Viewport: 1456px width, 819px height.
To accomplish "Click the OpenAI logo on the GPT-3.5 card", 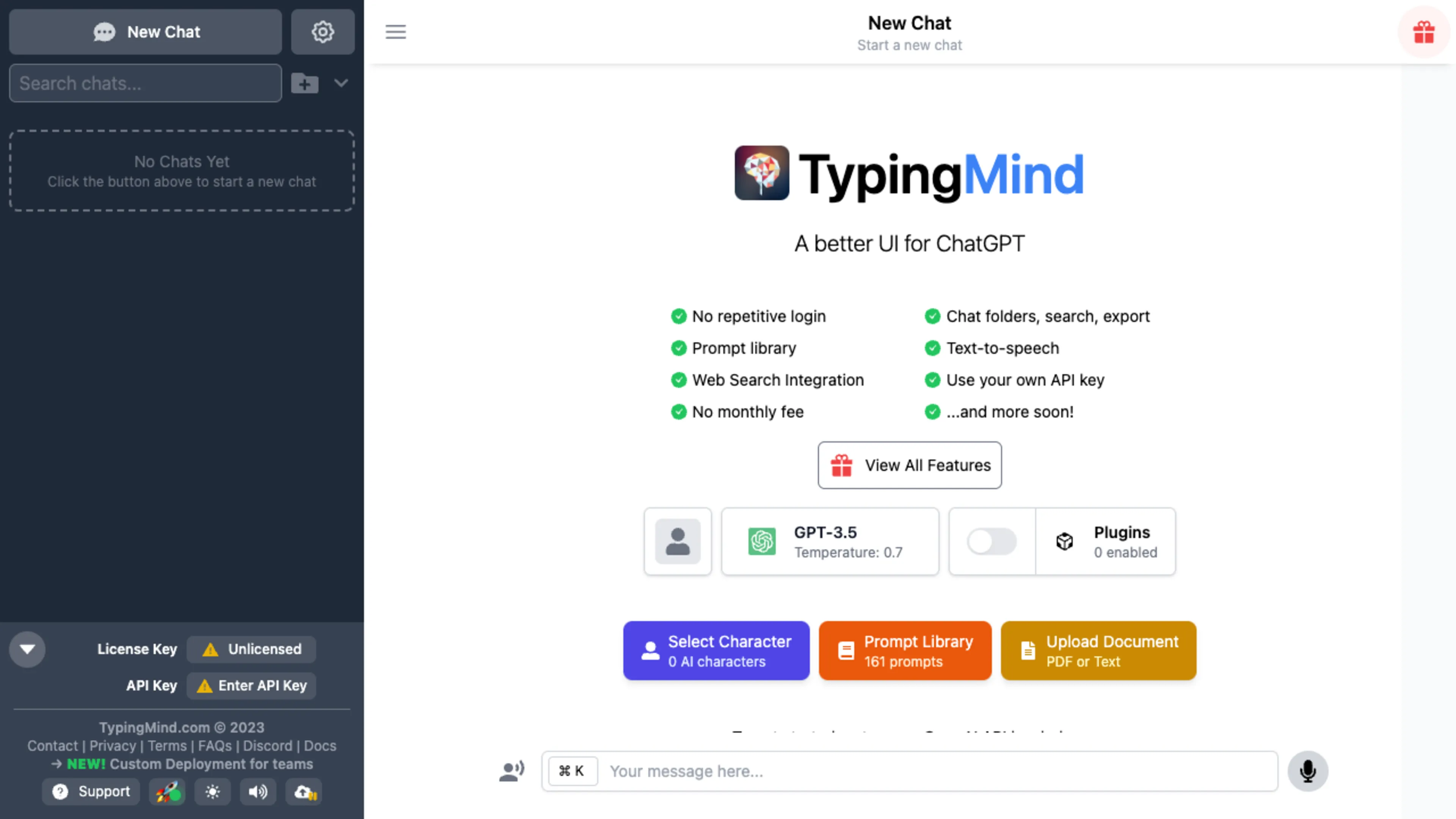I will [762, 541].
